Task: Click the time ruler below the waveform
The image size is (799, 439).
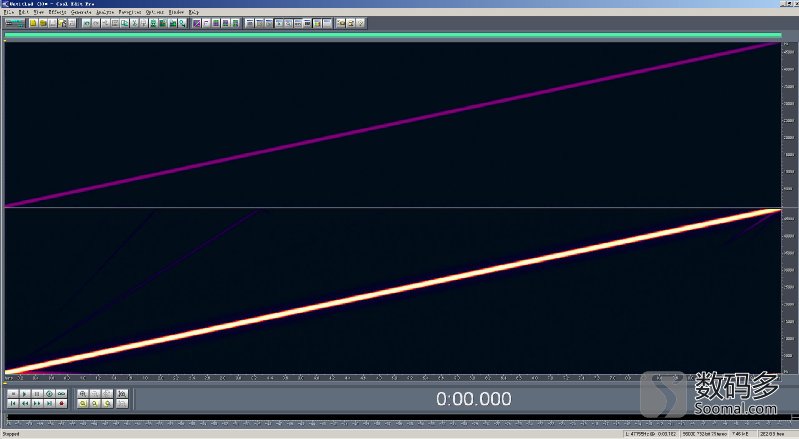Action: [x=392, y=378]
